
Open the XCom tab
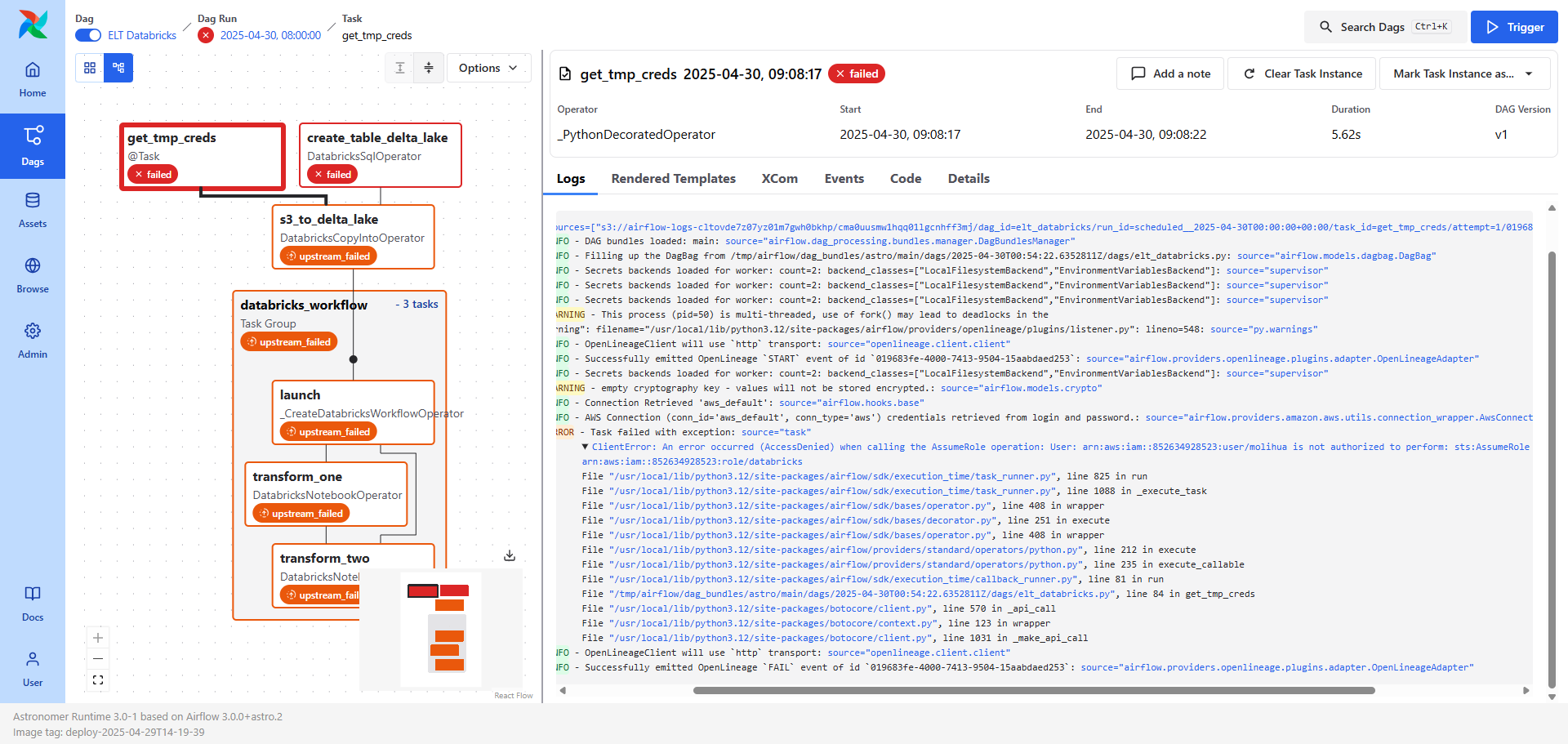[780, 179]
